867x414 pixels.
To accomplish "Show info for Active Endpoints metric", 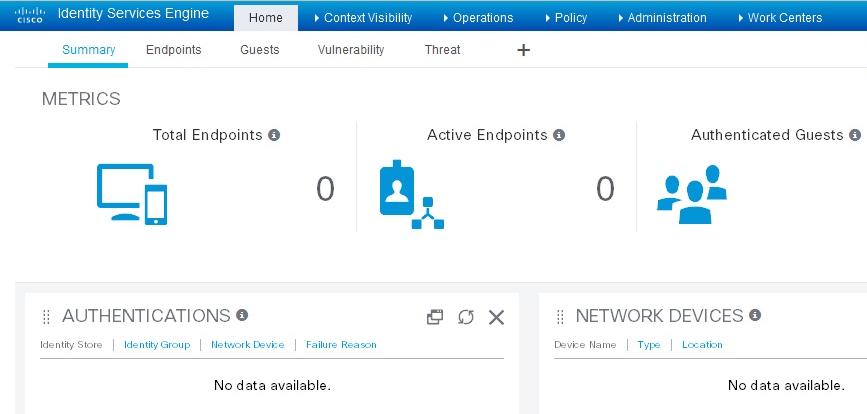I will 559,135.
